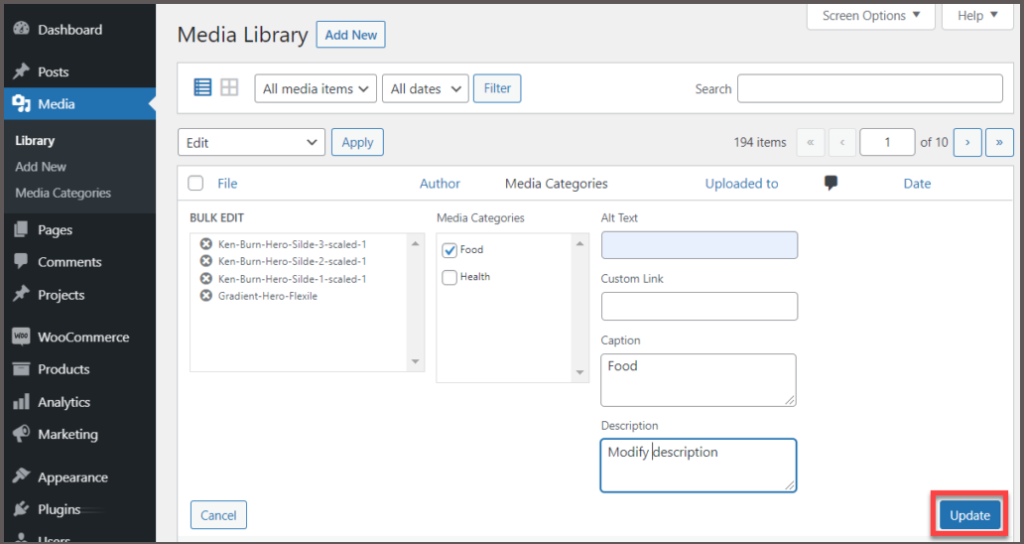Click the Update button

coord(969,515)
